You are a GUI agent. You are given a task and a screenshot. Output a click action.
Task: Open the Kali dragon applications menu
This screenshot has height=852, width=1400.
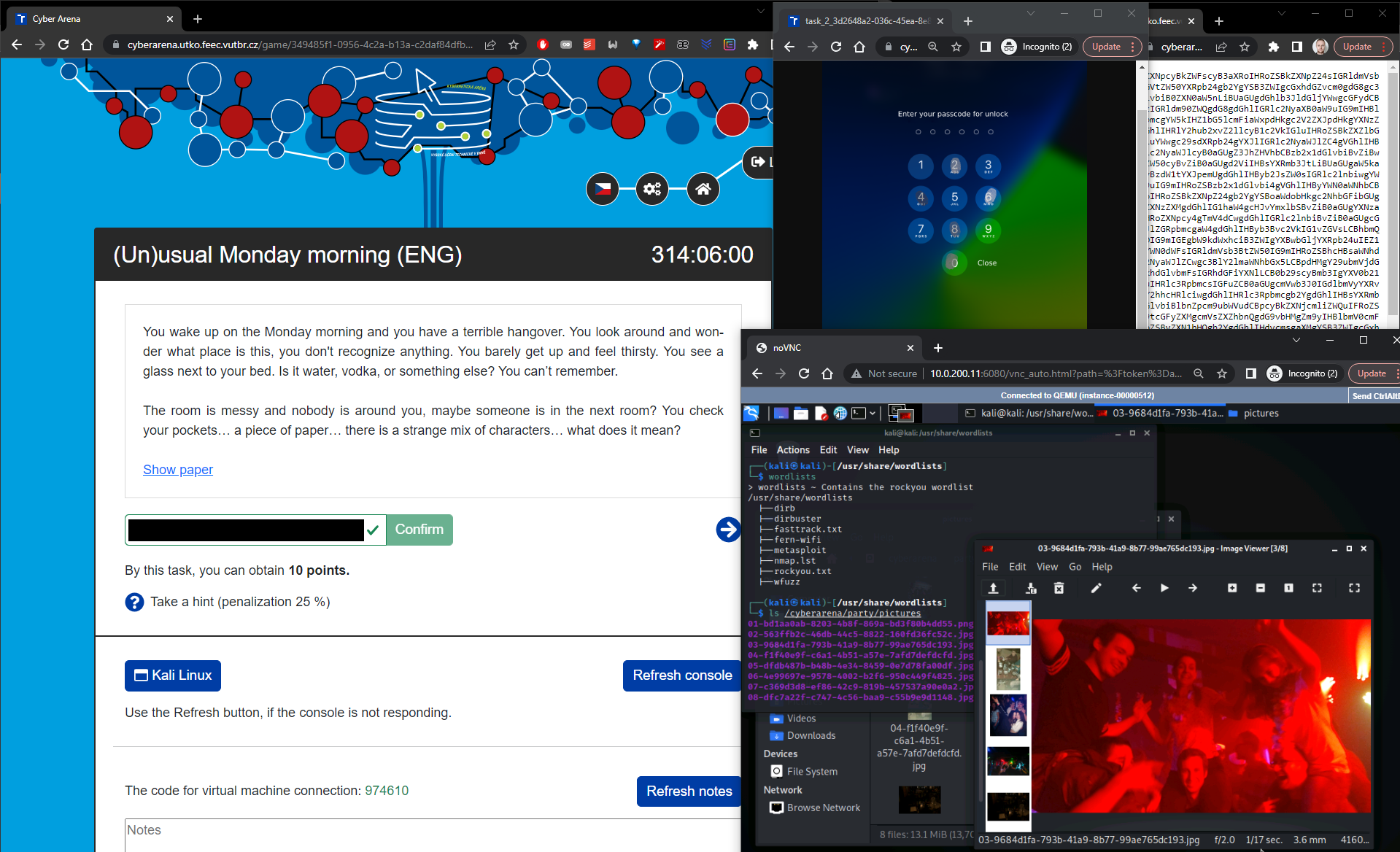(x=751, y=414)
